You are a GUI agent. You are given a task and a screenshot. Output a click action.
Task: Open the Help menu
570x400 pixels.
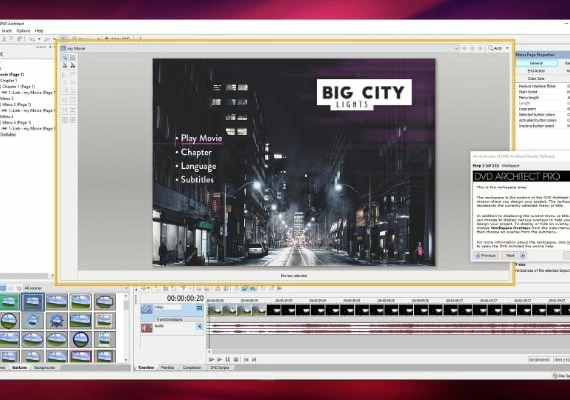tap(39, 31)
